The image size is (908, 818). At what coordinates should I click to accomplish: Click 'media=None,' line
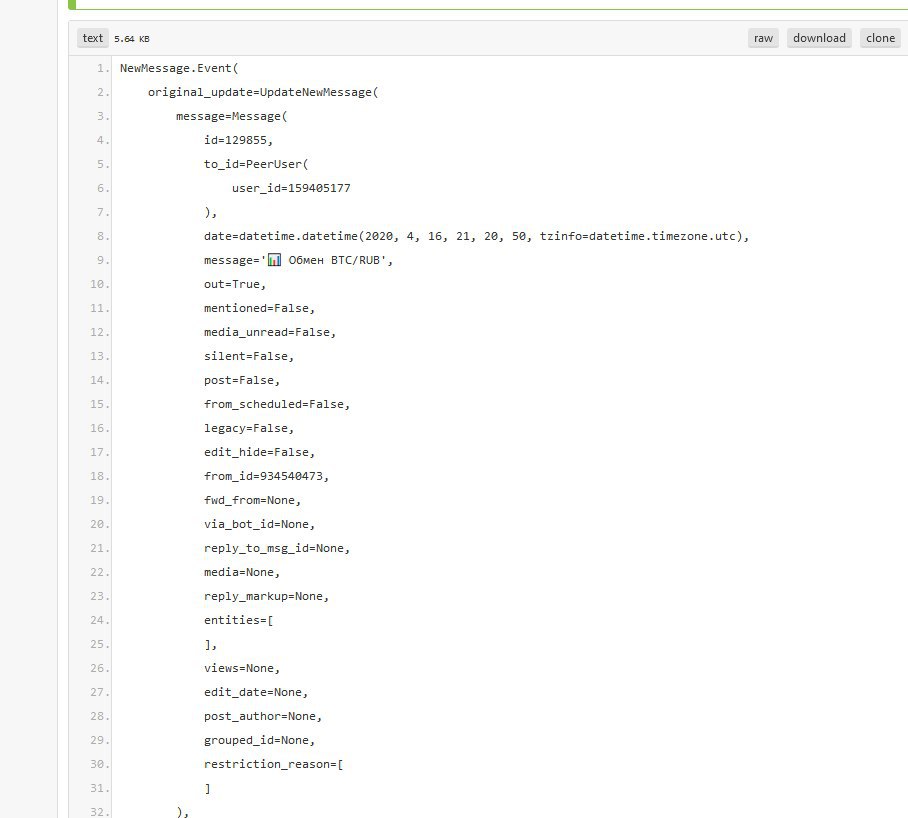click(x=242, y=573)
